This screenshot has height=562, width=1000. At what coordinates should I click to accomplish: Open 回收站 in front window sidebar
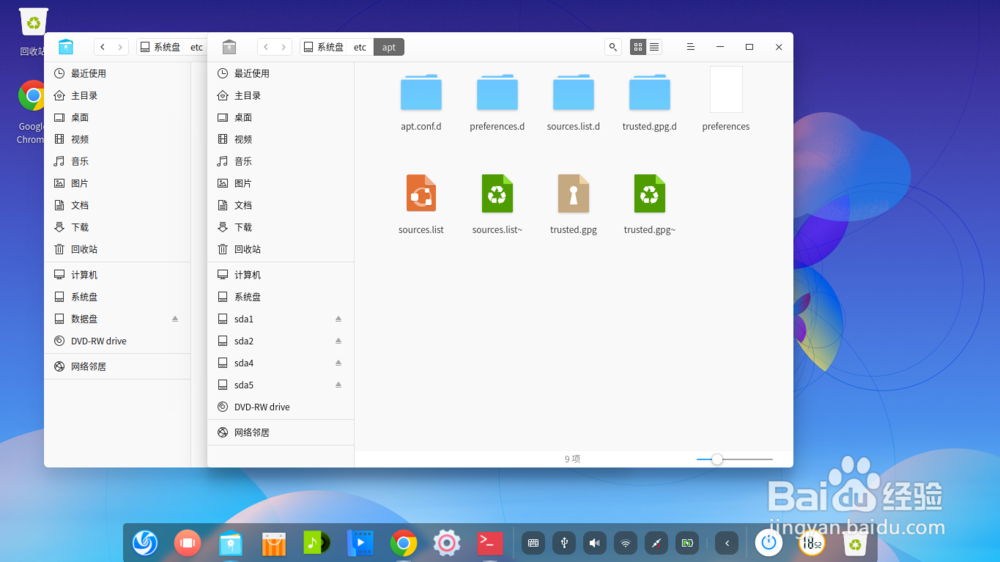coord(281,249)
